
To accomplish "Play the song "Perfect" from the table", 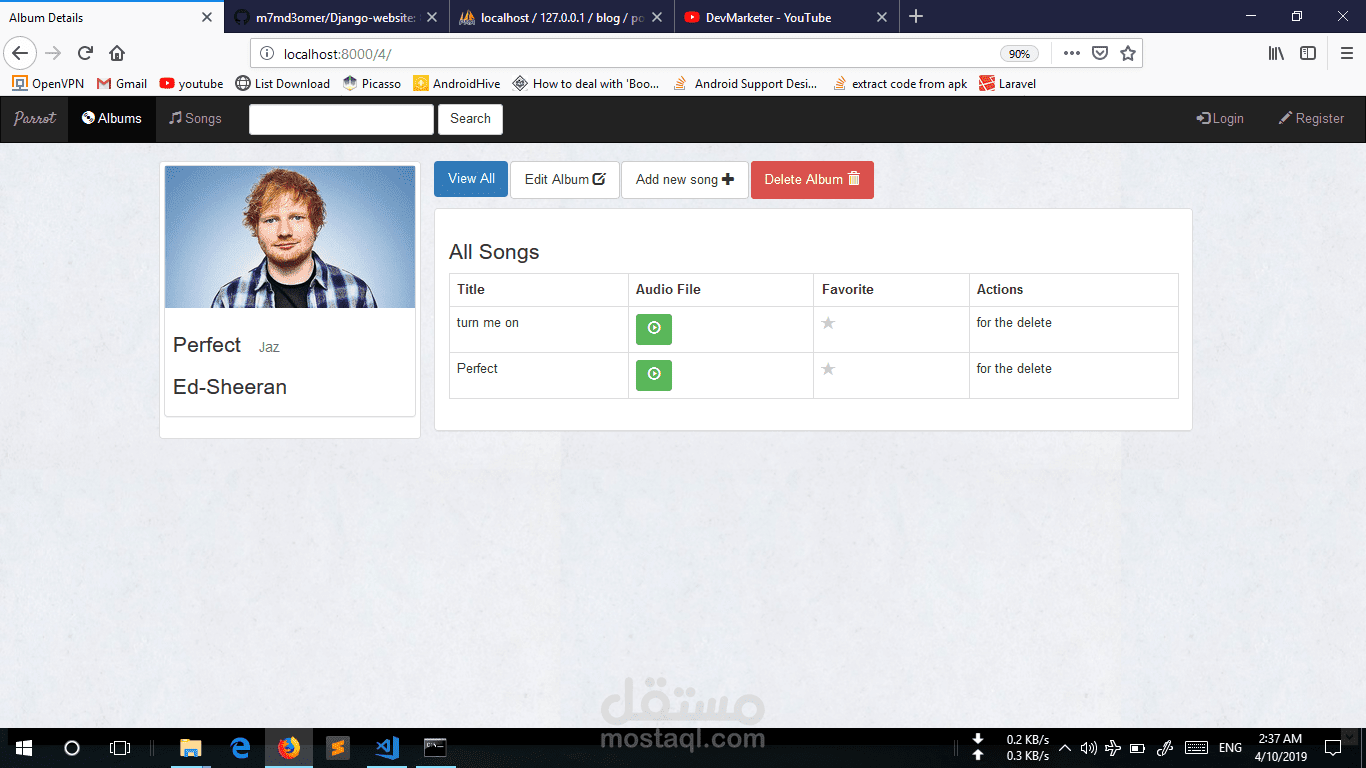I will [x=653, y=375].
